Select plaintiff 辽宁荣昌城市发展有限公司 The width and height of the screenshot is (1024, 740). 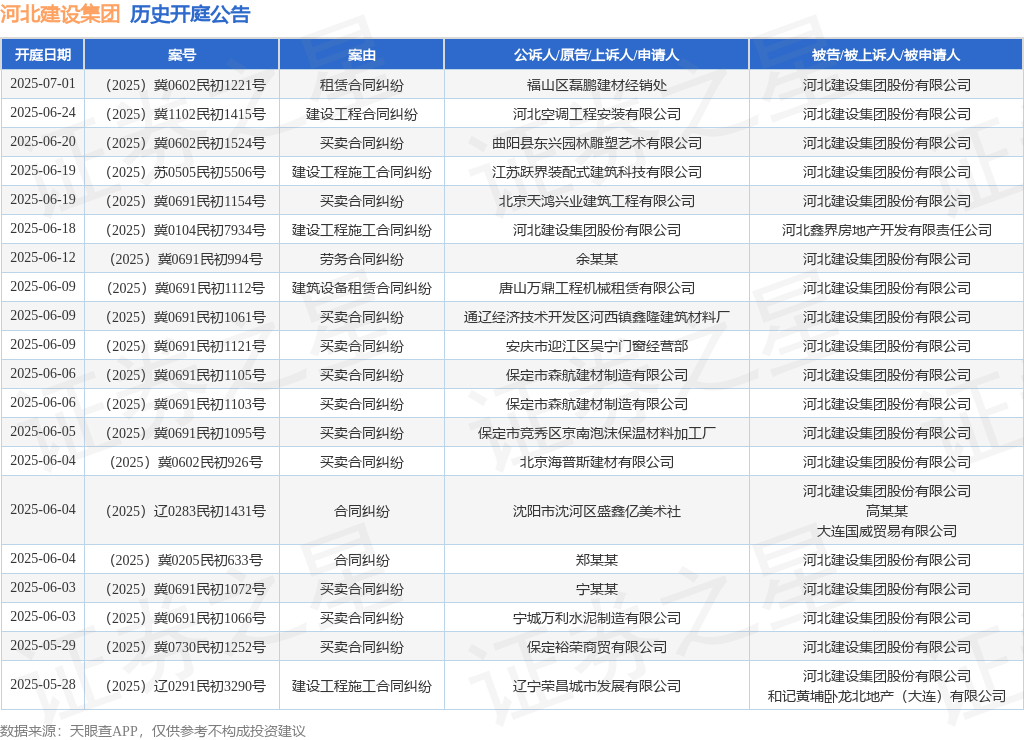(597, 686)
